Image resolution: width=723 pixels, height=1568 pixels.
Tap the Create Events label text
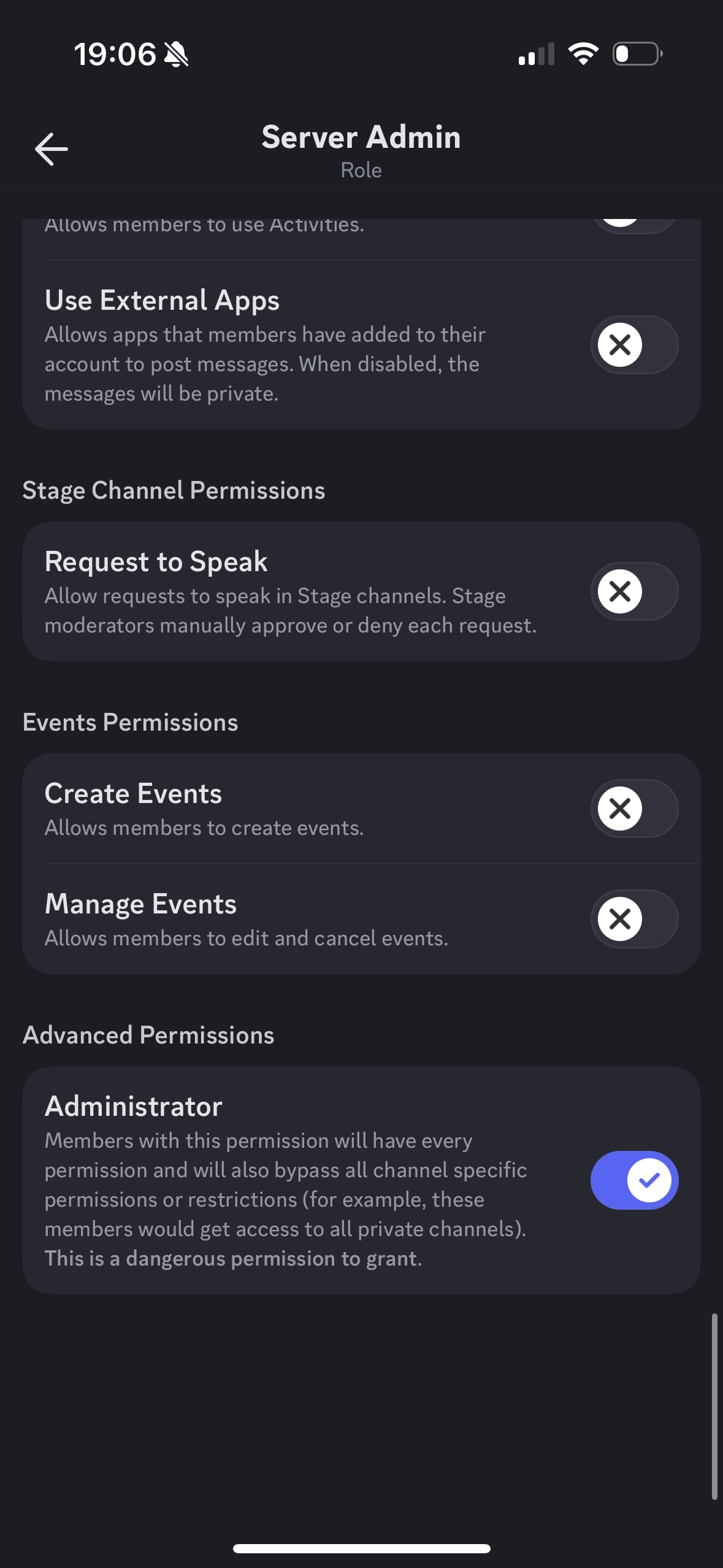coord(134,794)
